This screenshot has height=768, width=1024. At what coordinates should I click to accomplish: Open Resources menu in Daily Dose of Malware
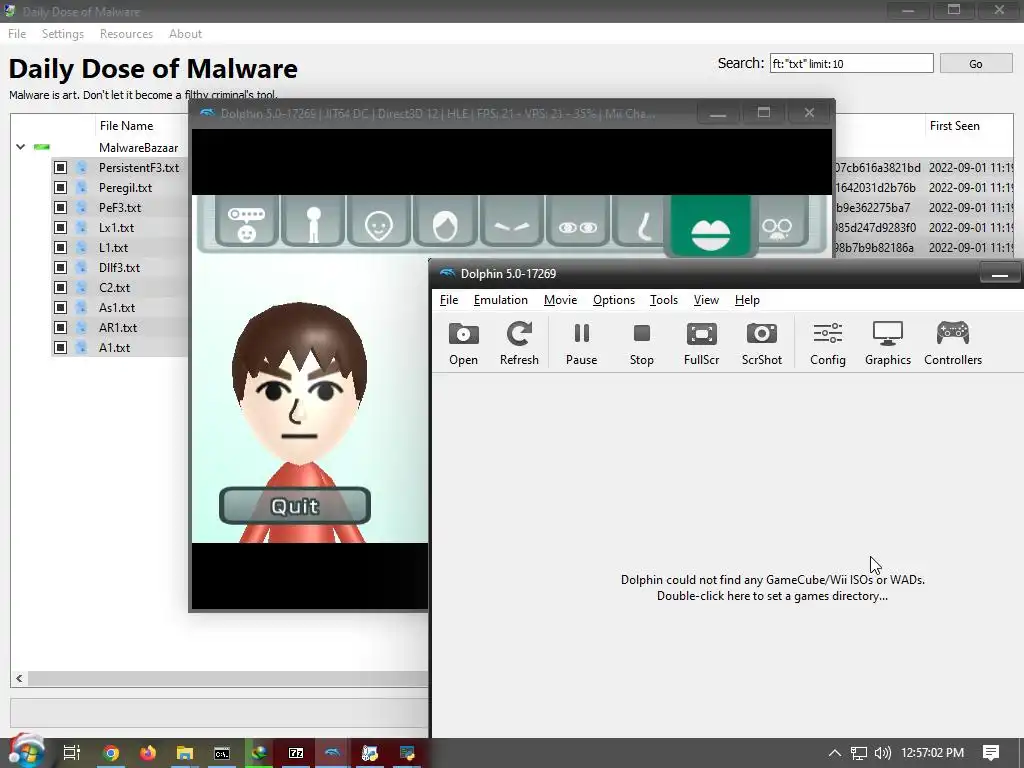click(126, 34)
